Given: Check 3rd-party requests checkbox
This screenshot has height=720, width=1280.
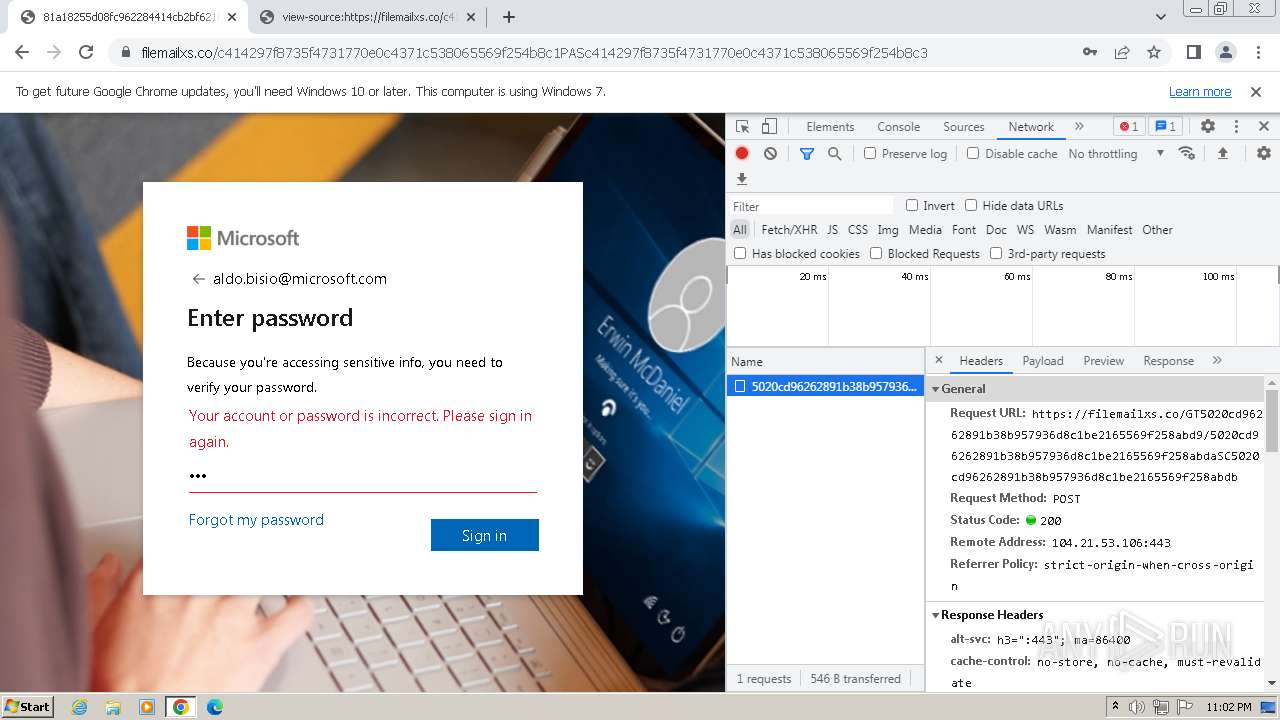Looking at the screenshot, I should [x=996, y=253].
